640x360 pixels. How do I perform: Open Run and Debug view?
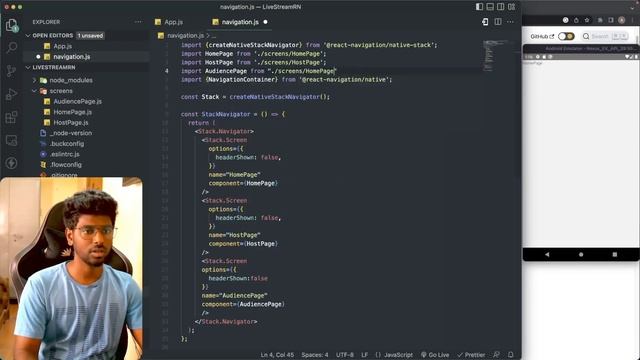click(11, 94)
